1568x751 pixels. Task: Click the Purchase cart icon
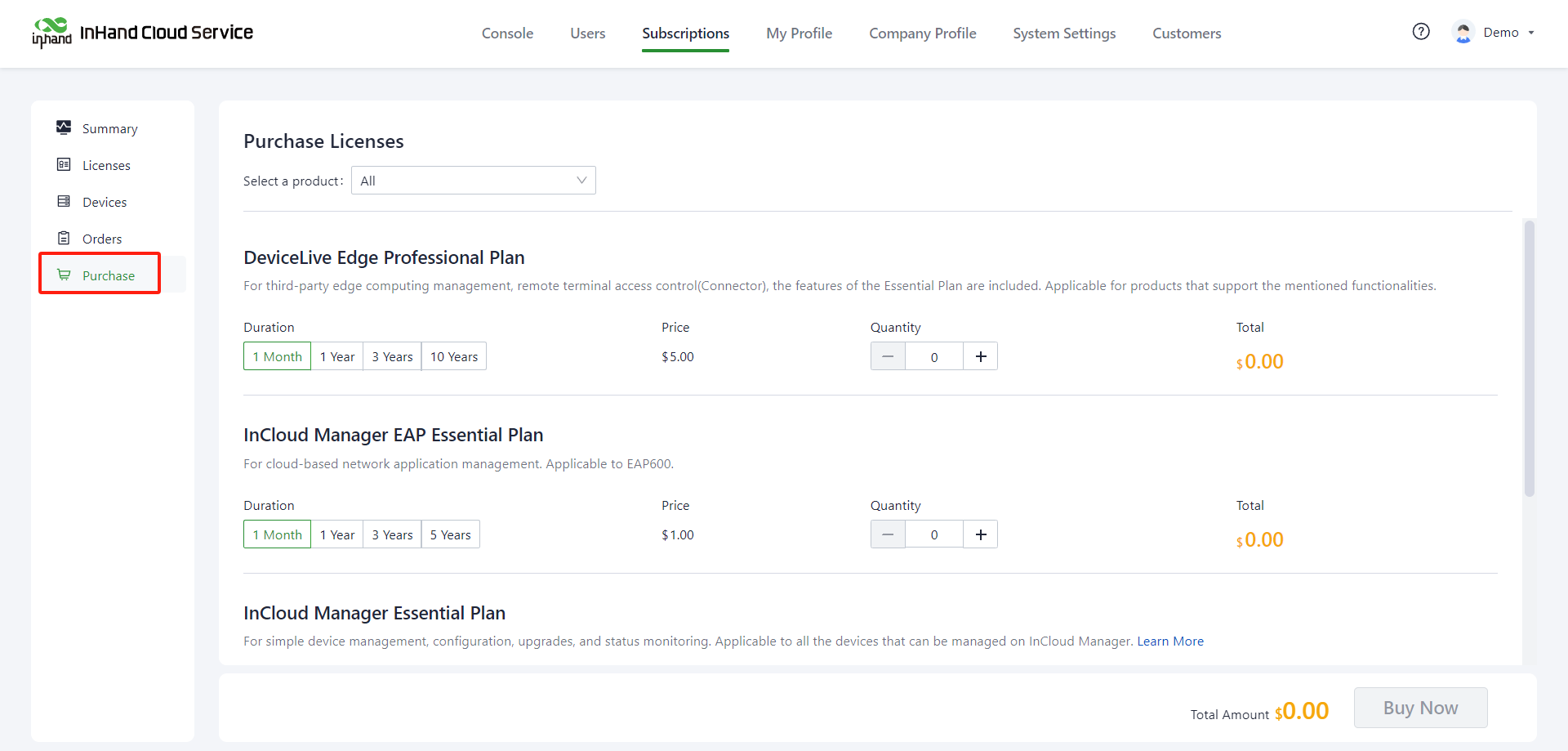point(64,275)
